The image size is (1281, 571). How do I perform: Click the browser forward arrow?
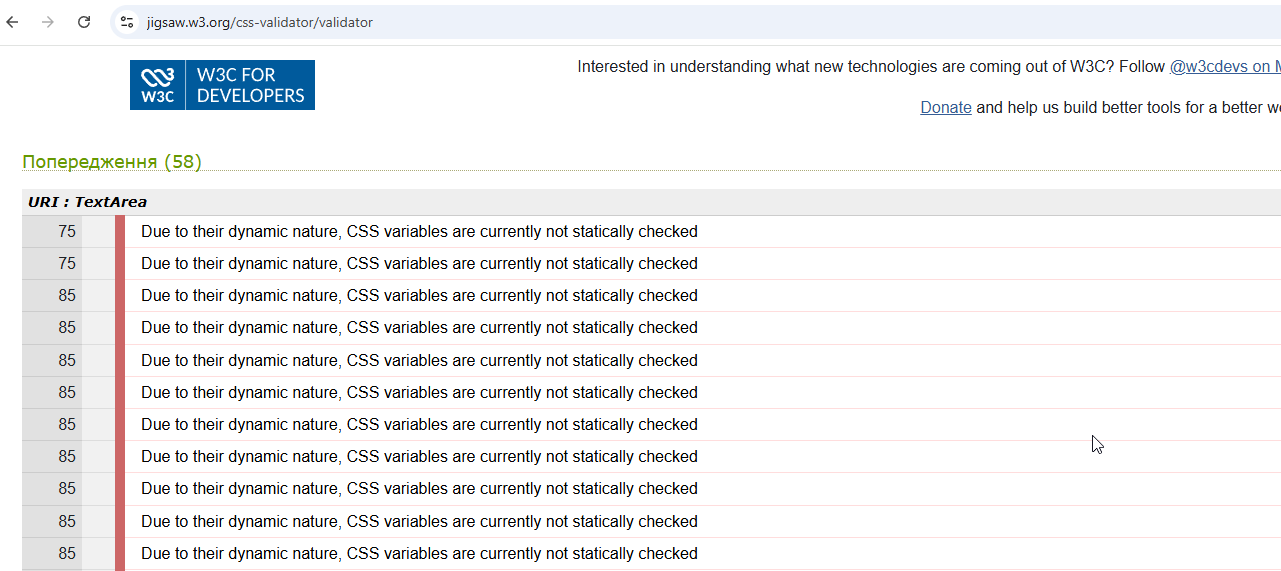[48, 22]
